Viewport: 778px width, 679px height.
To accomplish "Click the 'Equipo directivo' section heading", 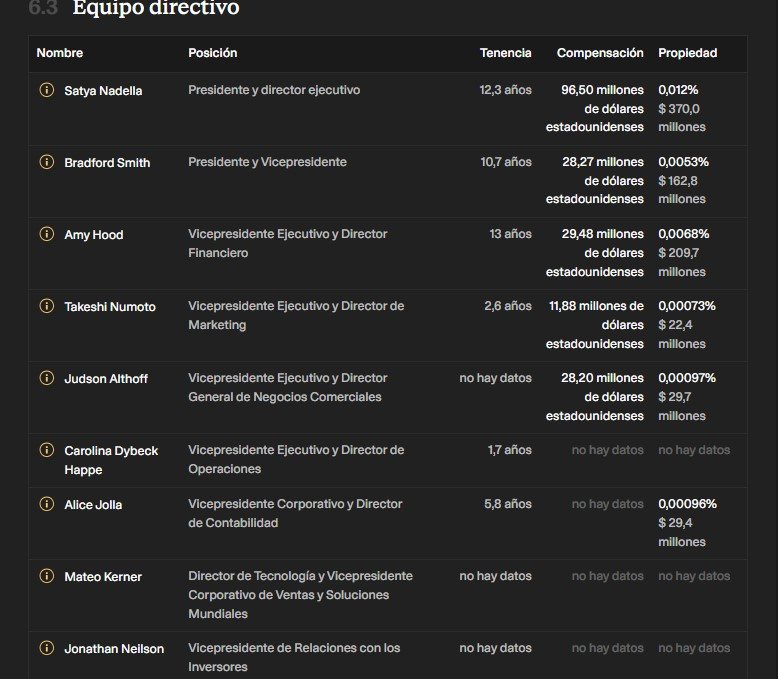I will (x=156, y=7).
